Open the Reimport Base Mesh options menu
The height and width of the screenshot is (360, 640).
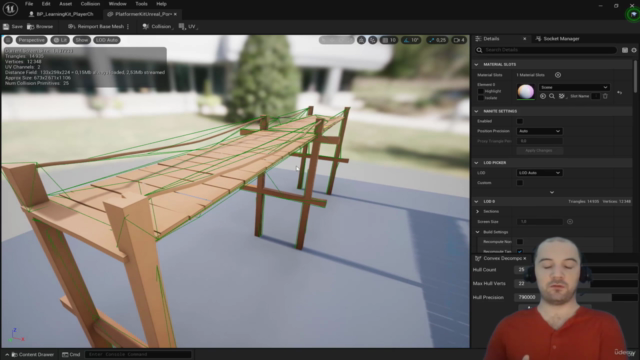(128, 27)
